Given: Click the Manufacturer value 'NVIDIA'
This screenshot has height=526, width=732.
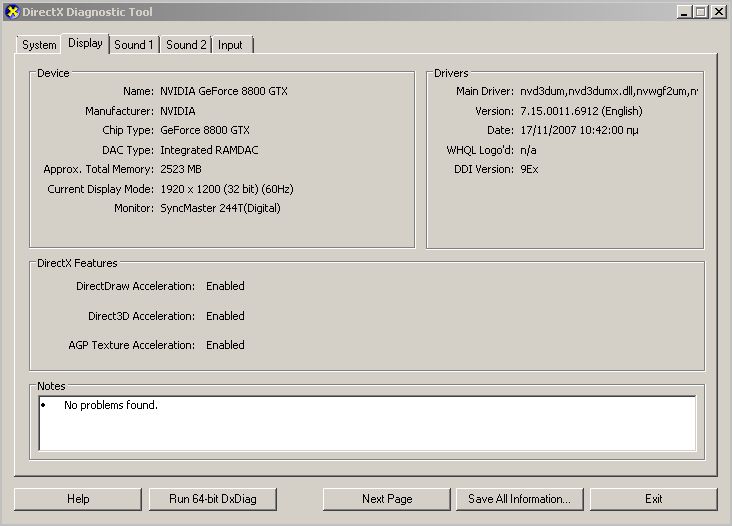Looking at the screenshot, I should pyautogui.click(x=178, y=111).
